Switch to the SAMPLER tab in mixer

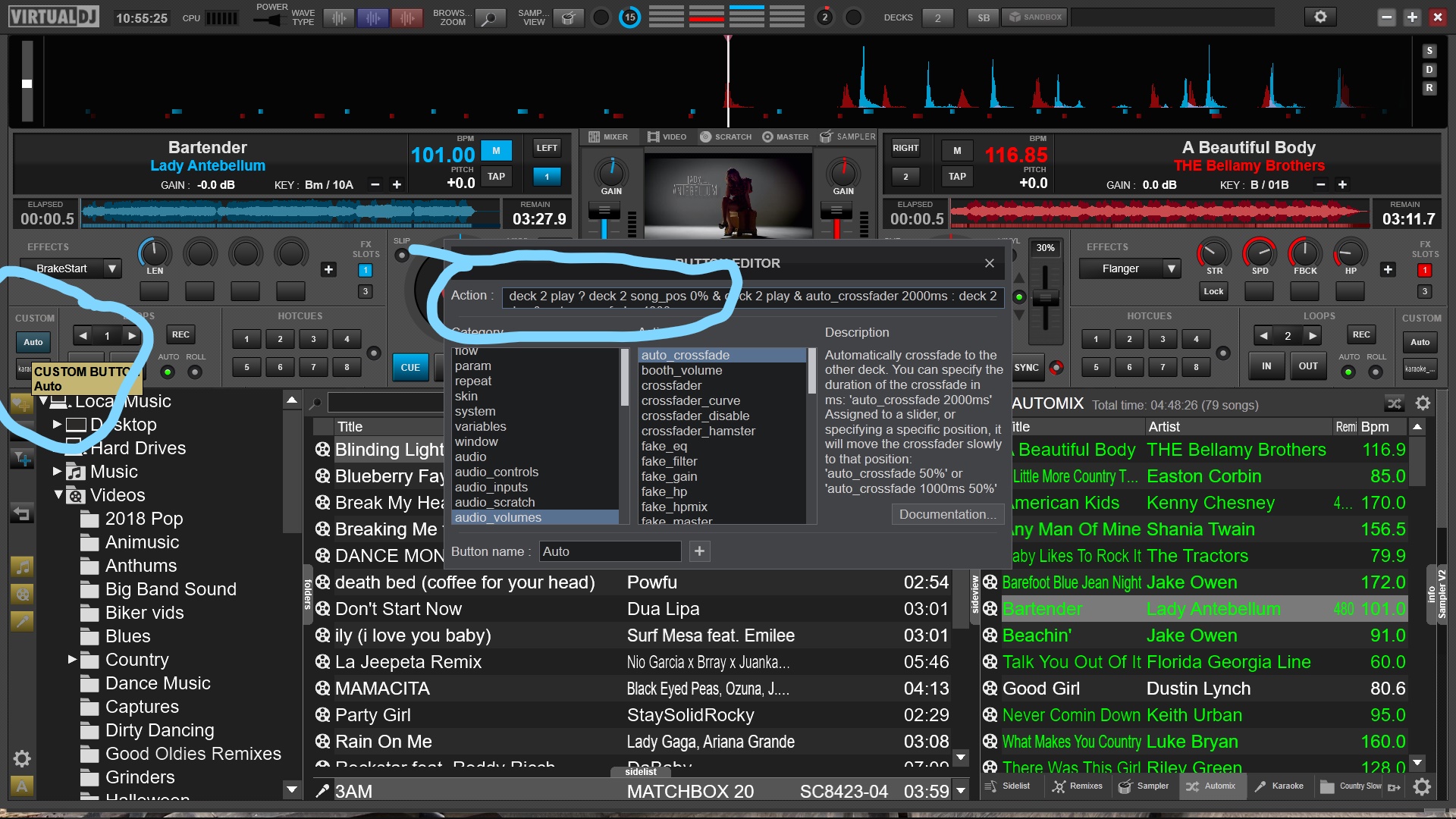pyautogui.click(x=848, y=137)
